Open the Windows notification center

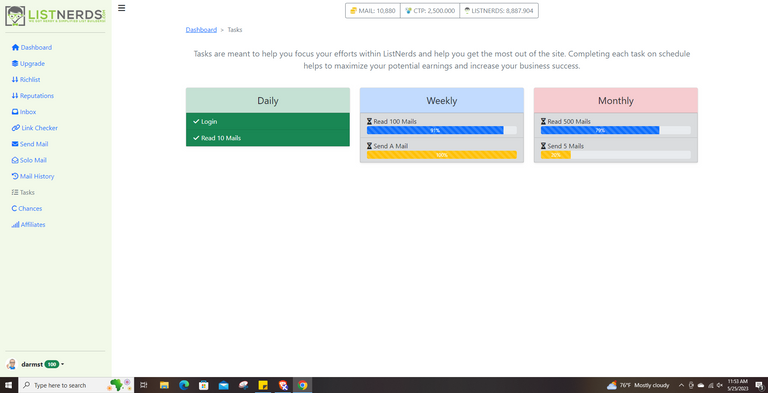click(x=759, y=385)
